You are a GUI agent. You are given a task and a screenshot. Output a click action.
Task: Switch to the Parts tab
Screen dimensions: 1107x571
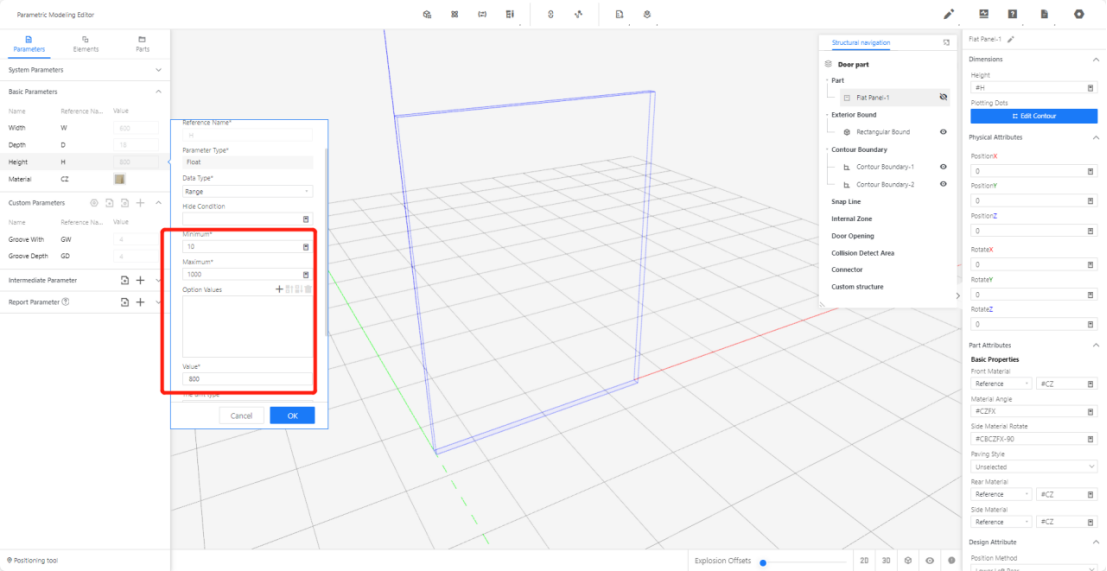(x=142, y=43)
